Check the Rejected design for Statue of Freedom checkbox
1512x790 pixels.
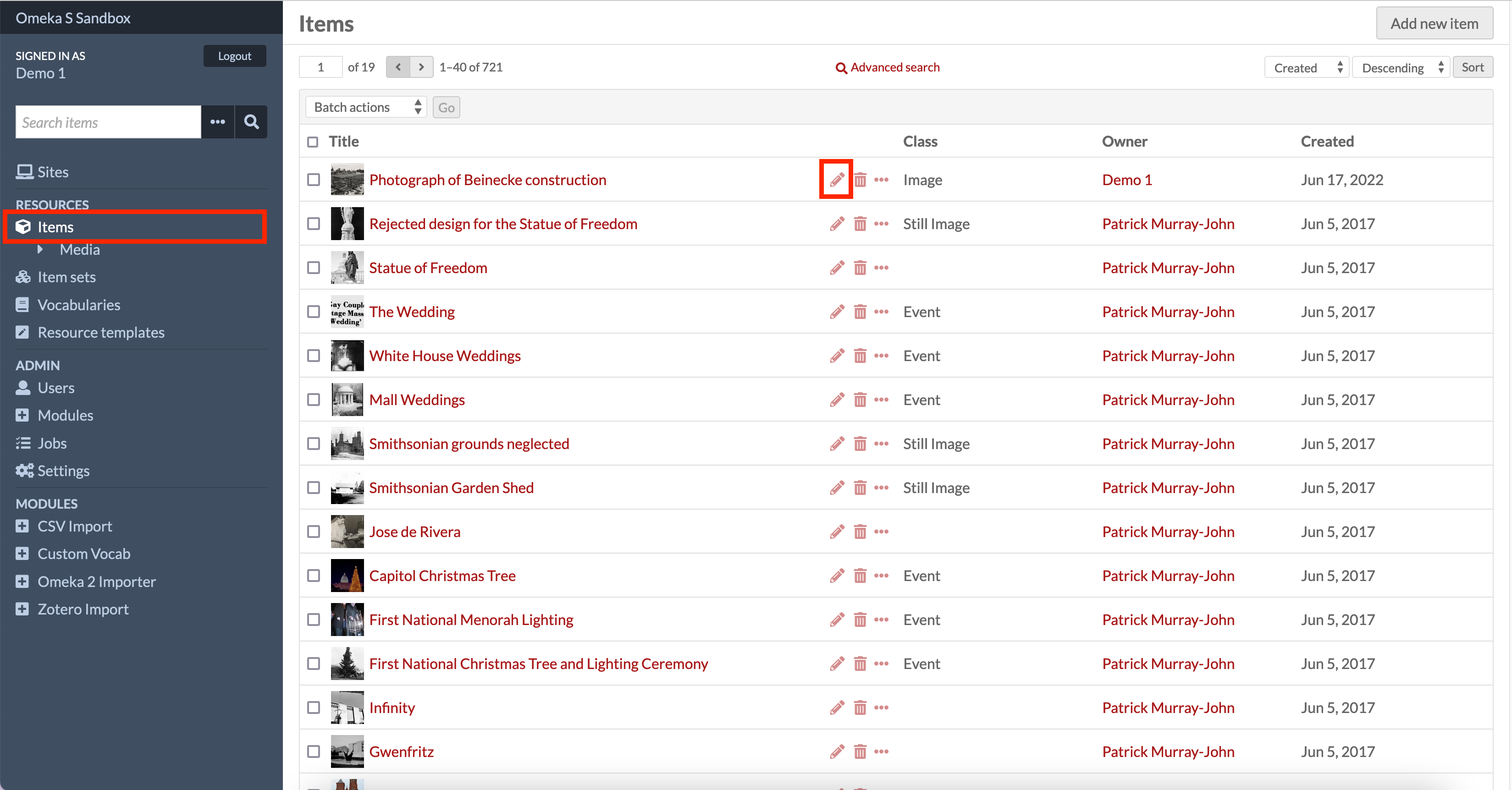click(x=314, y=224)
